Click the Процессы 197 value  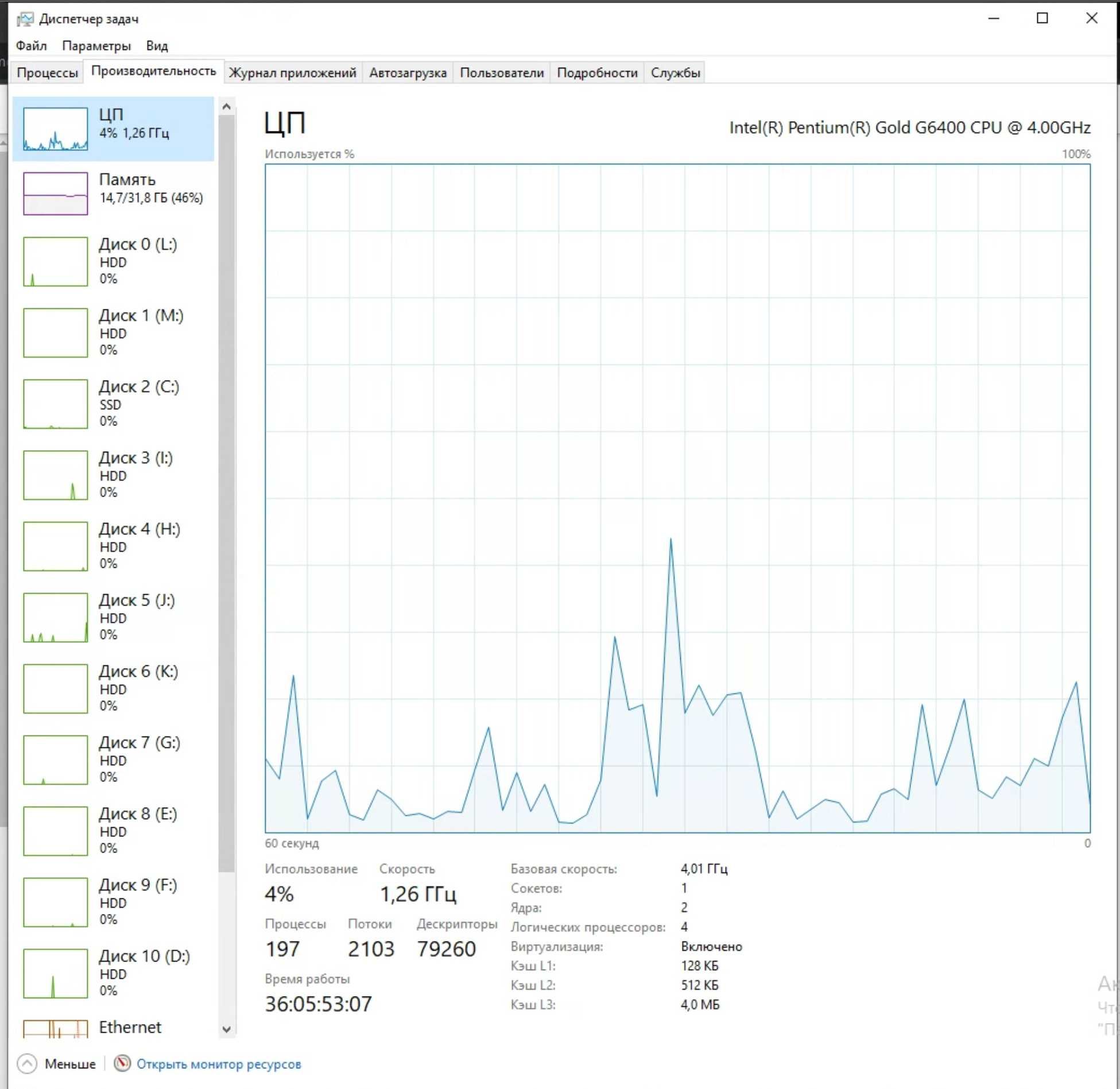282,948
